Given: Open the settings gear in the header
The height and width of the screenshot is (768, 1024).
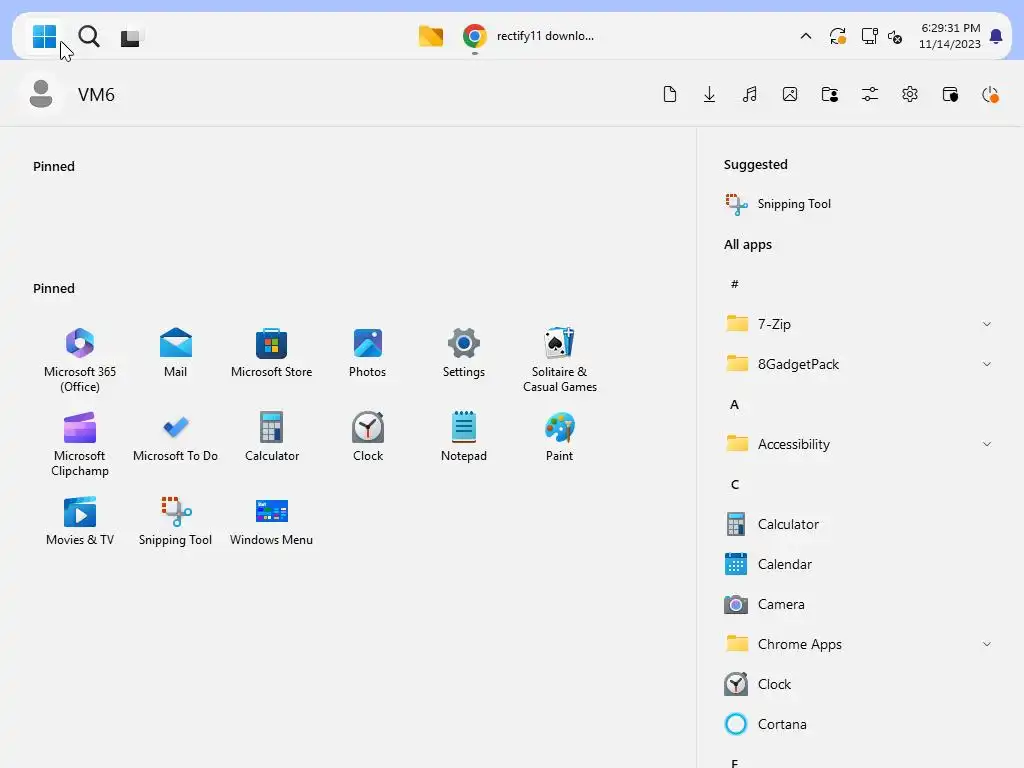Looking at the screenshot, I should tap(910, 95).
